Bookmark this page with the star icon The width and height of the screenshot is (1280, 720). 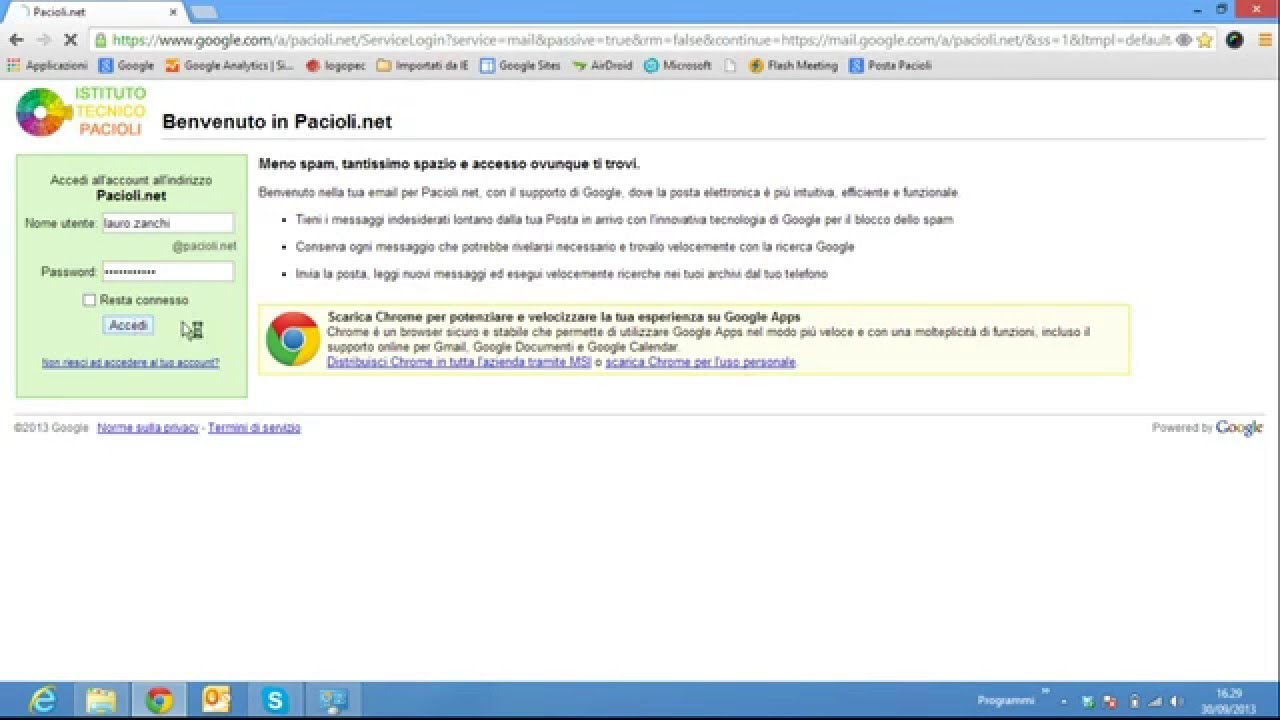click(1205, 40)
